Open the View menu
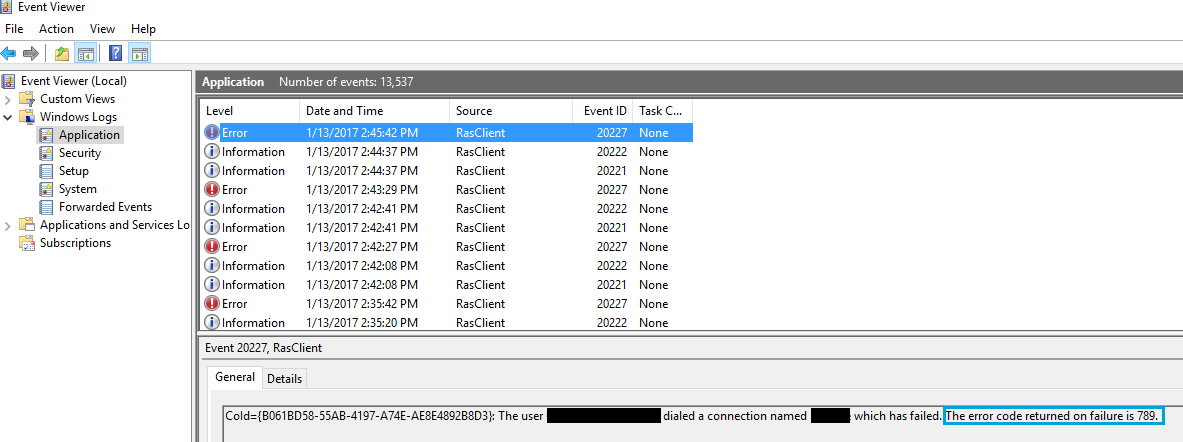1183x442 pixels. (x=102, y=29)
